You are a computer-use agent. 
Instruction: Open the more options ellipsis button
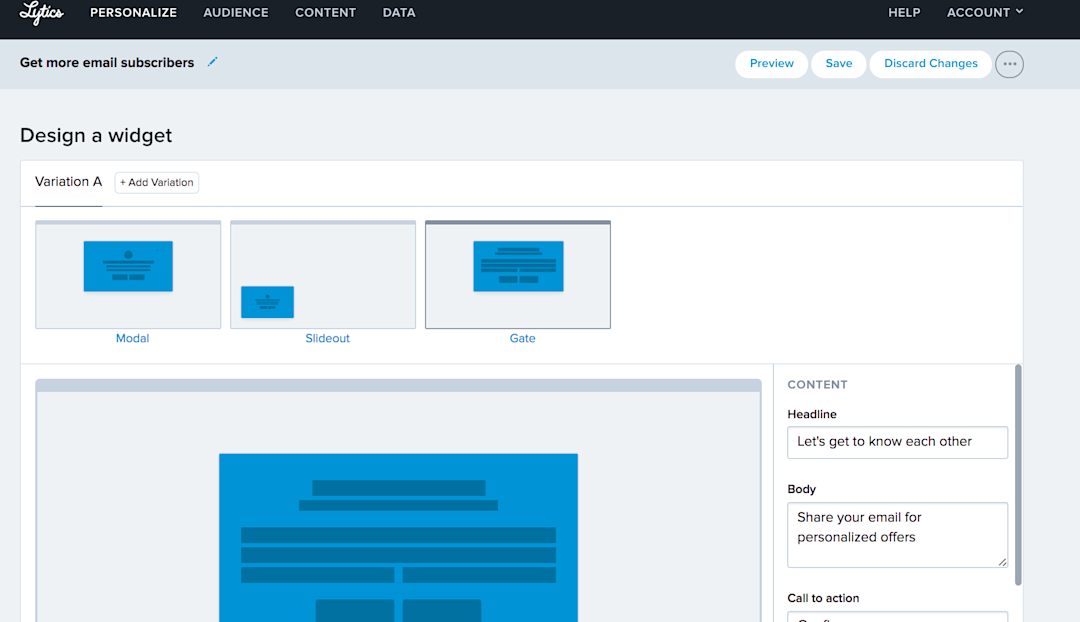pyautogui.click(x=1009, y=64)
